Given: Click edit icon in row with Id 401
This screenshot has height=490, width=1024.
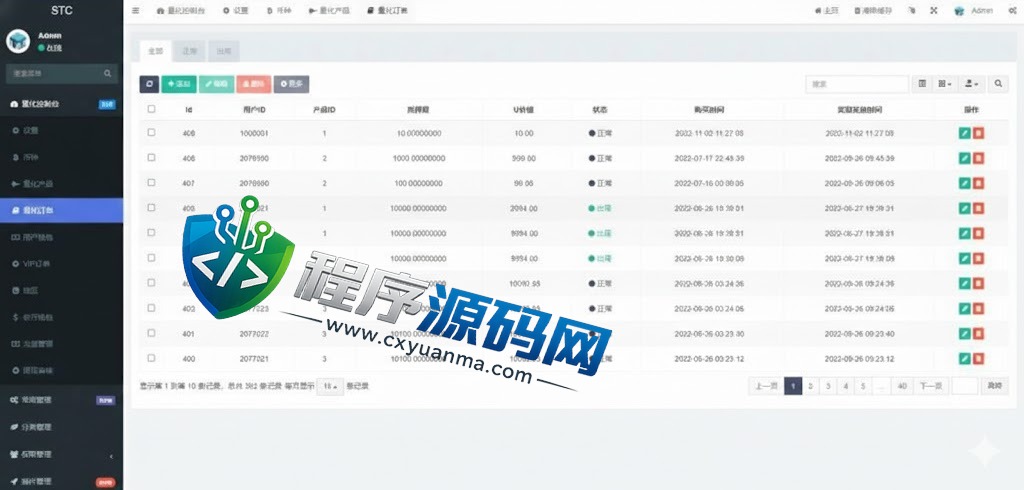Looking at the screenshot, I should point(965,334).
